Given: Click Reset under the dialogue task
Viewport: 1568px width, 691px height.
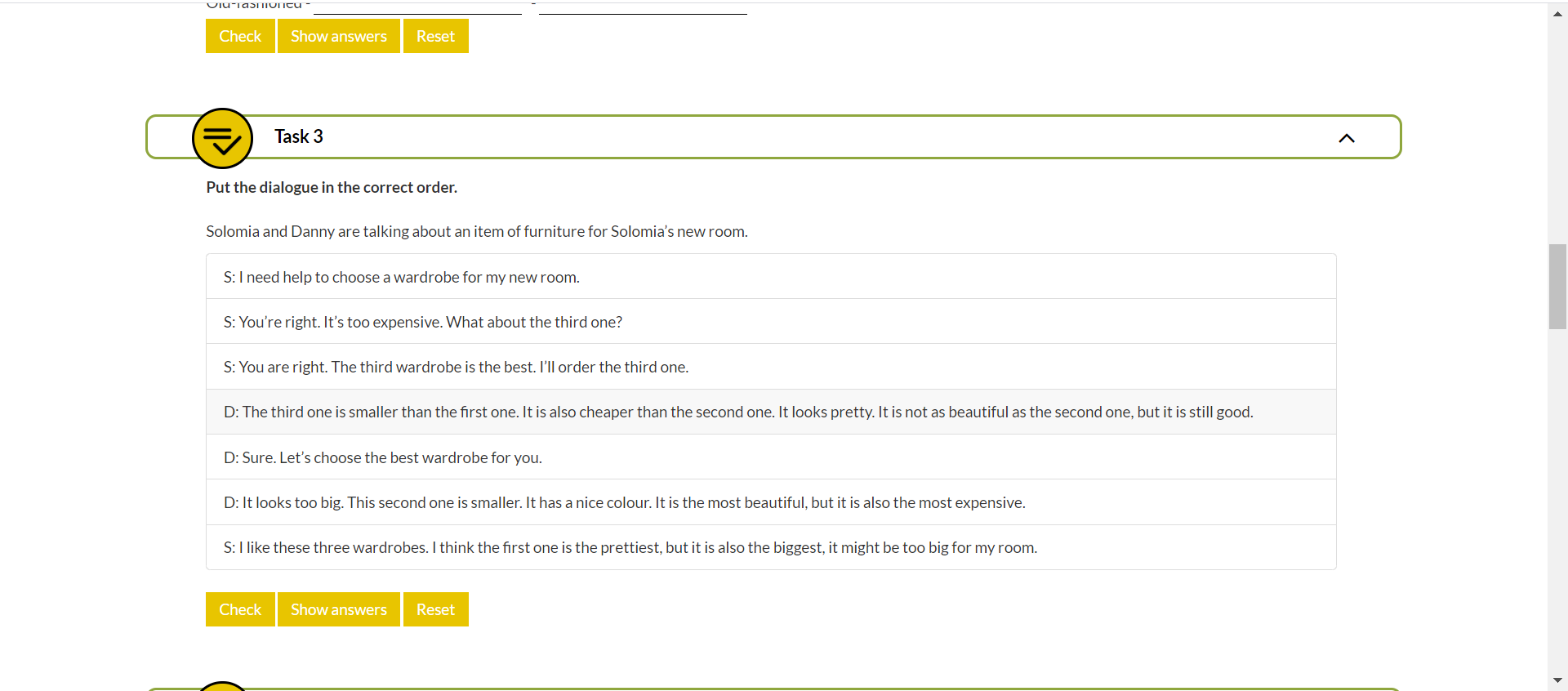Looking at the screenshot, I should pos(435,609).
